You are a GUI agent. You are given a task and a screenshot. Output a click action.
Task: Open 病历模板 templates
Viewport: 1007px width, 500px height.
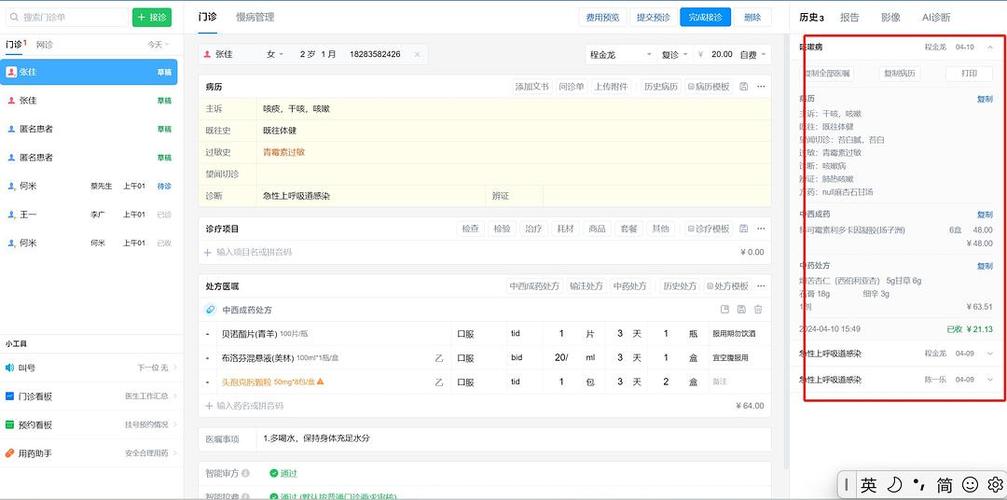pos(708,86)
